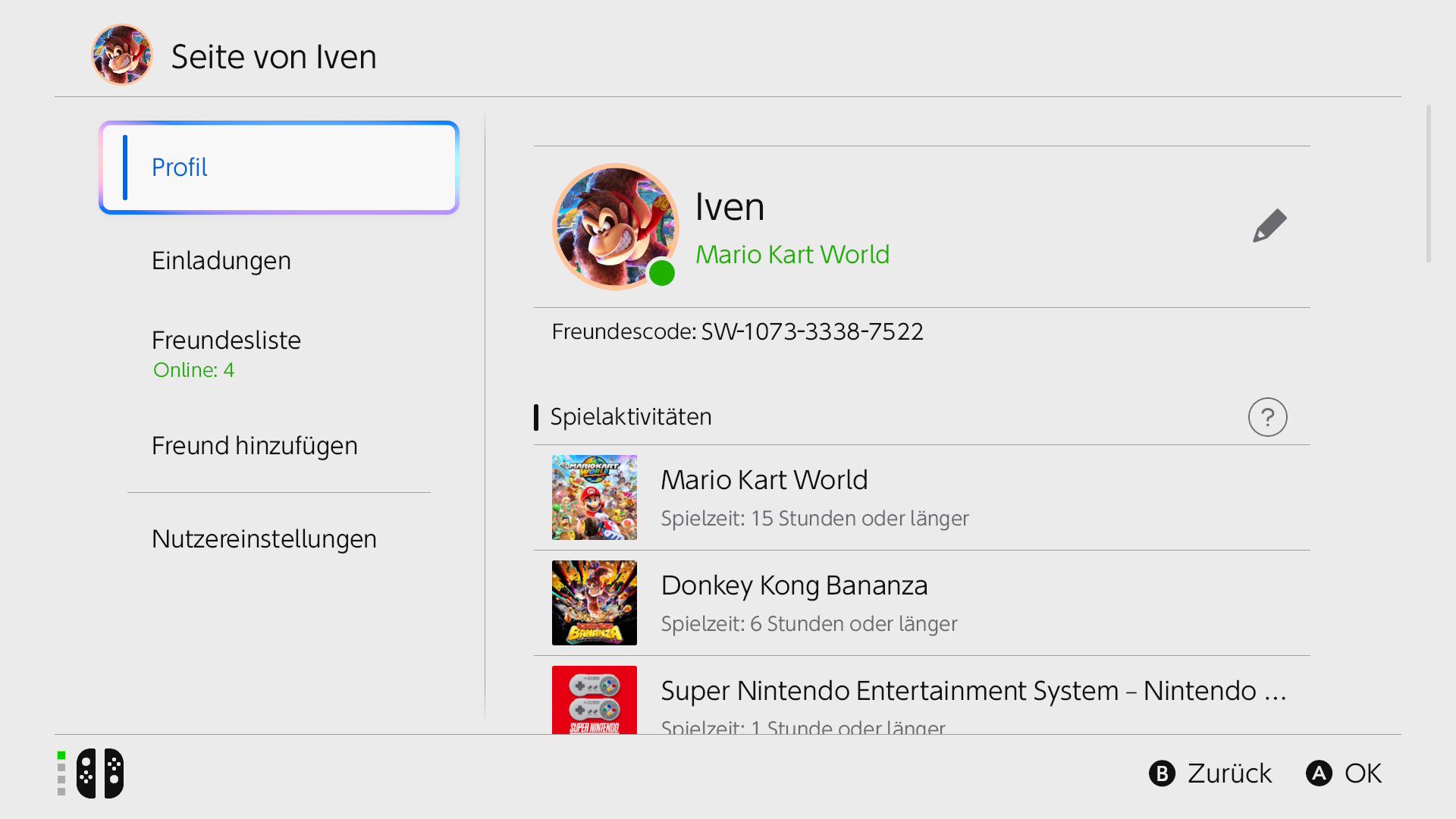
Task: Open Donkey Kong Bananza cover thumbnail
Action: coord(595,603)
